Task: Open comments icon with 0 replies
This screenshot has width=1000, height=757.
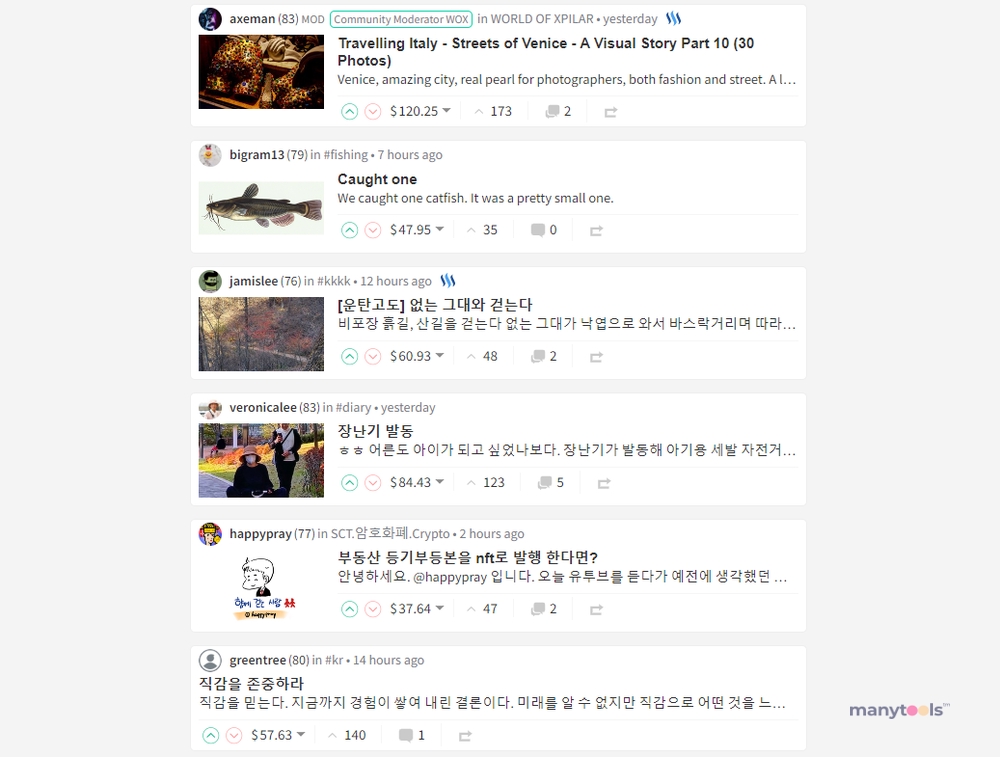Action: 544,230
